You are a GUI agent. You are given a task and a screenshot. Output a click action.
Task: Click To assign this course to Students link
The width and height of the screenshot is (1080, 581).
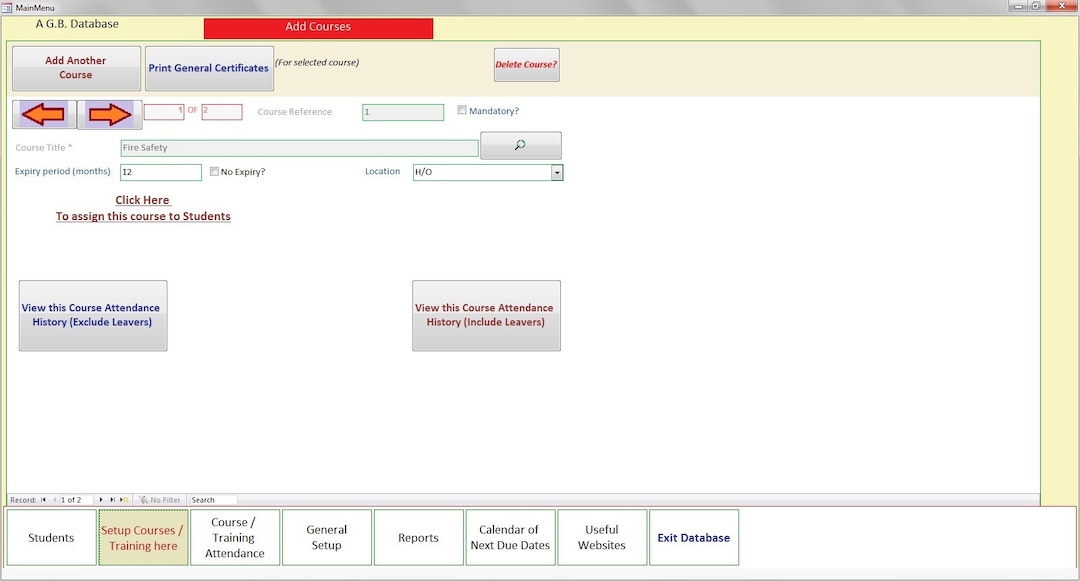coord(143,216)
